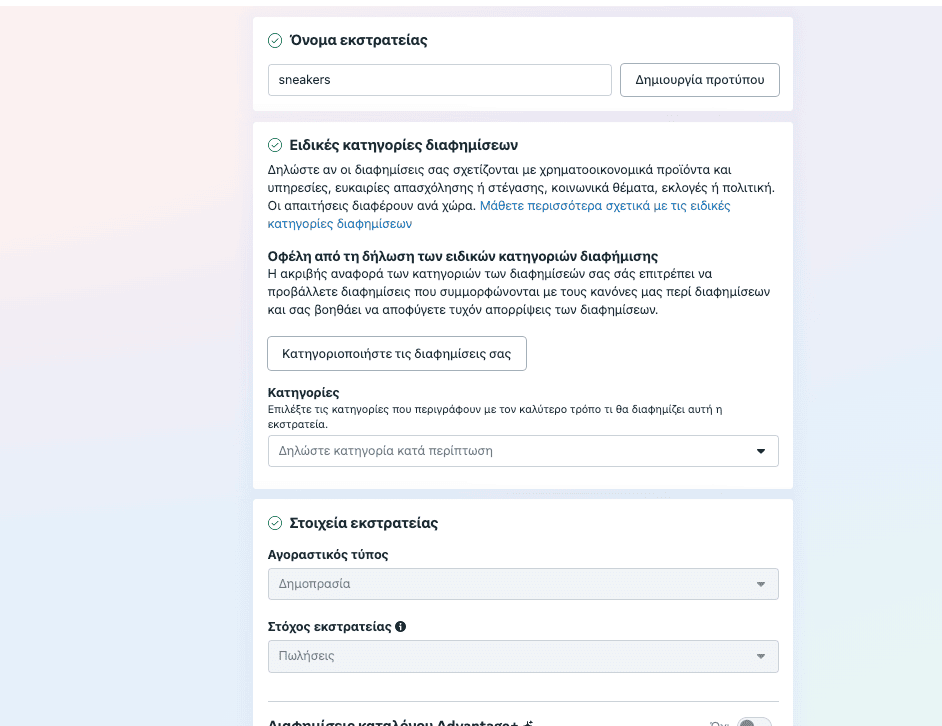Click the checkmark icon beside Ειδικές κατηγορίες διαφημίσεων
This screenshot has height=726, width=942.
click(x=275, y=145)
